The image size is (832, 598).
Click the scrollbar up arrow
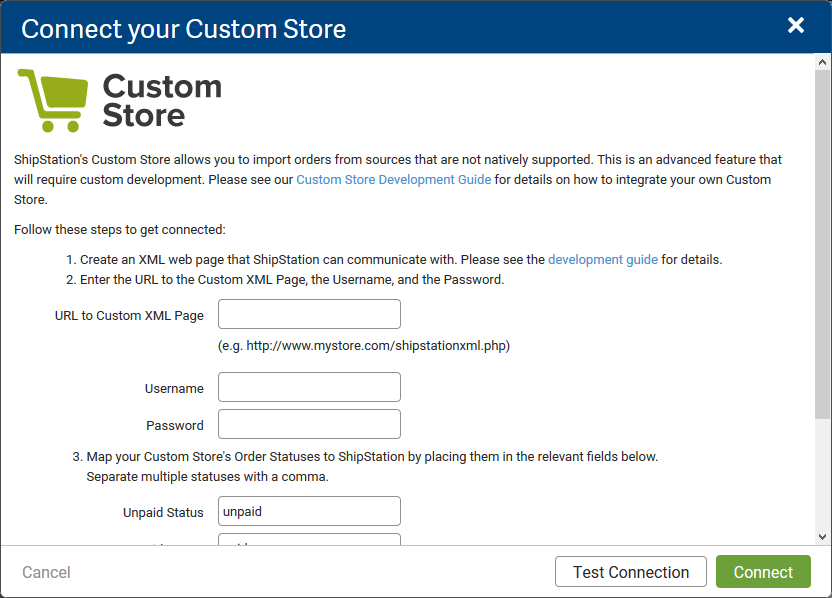click(x=820, y=63)
